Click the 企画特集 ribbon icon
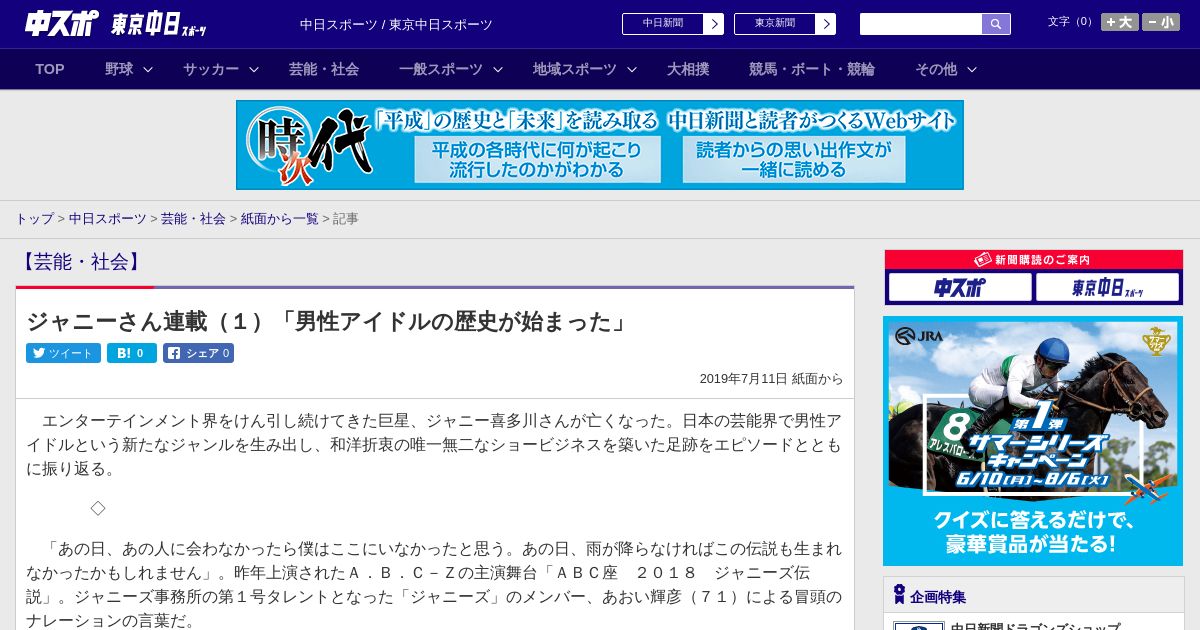 [x=899, y=595]
